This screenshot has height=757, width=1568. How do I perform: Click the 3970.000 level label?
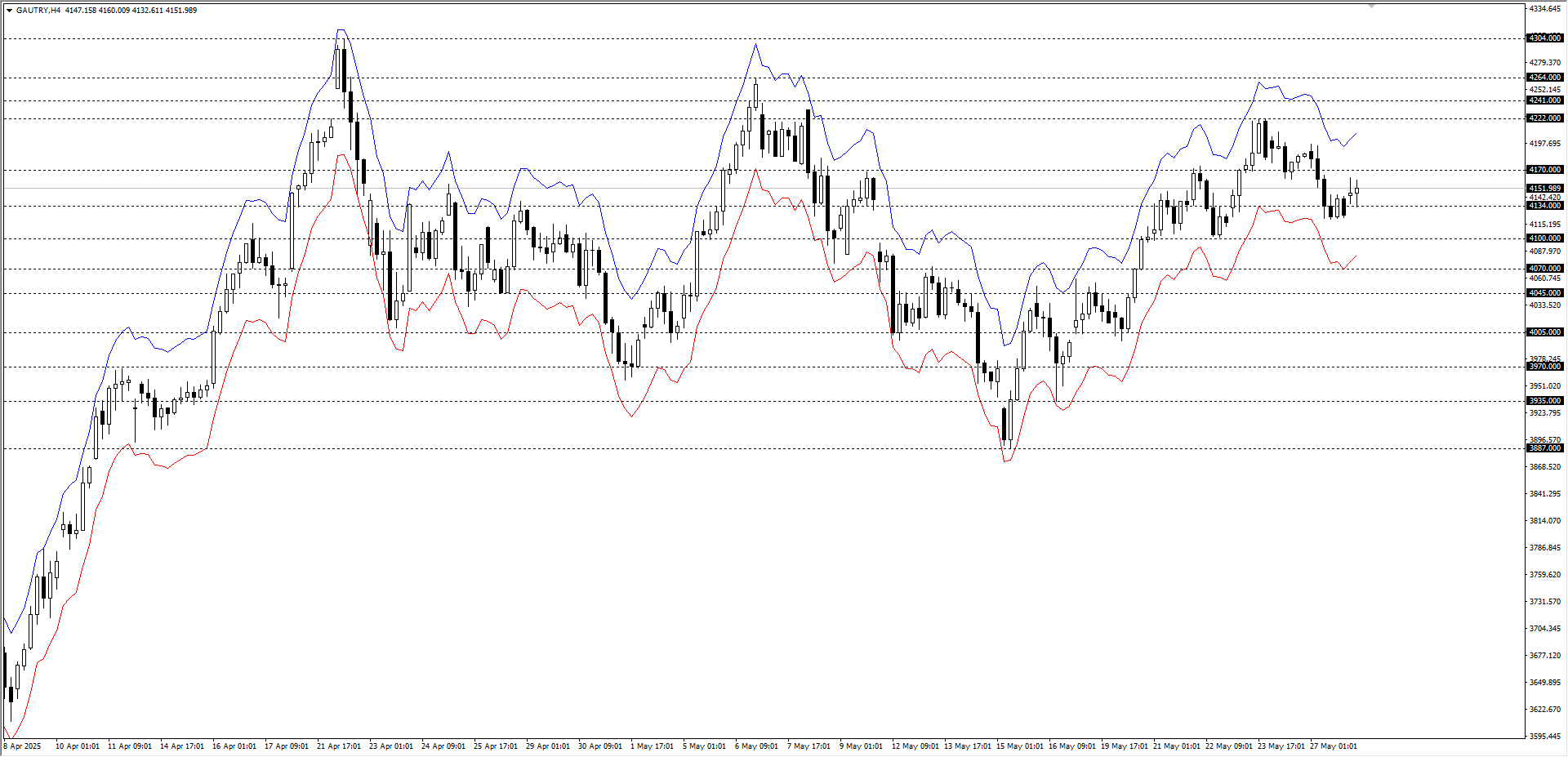1544,367
